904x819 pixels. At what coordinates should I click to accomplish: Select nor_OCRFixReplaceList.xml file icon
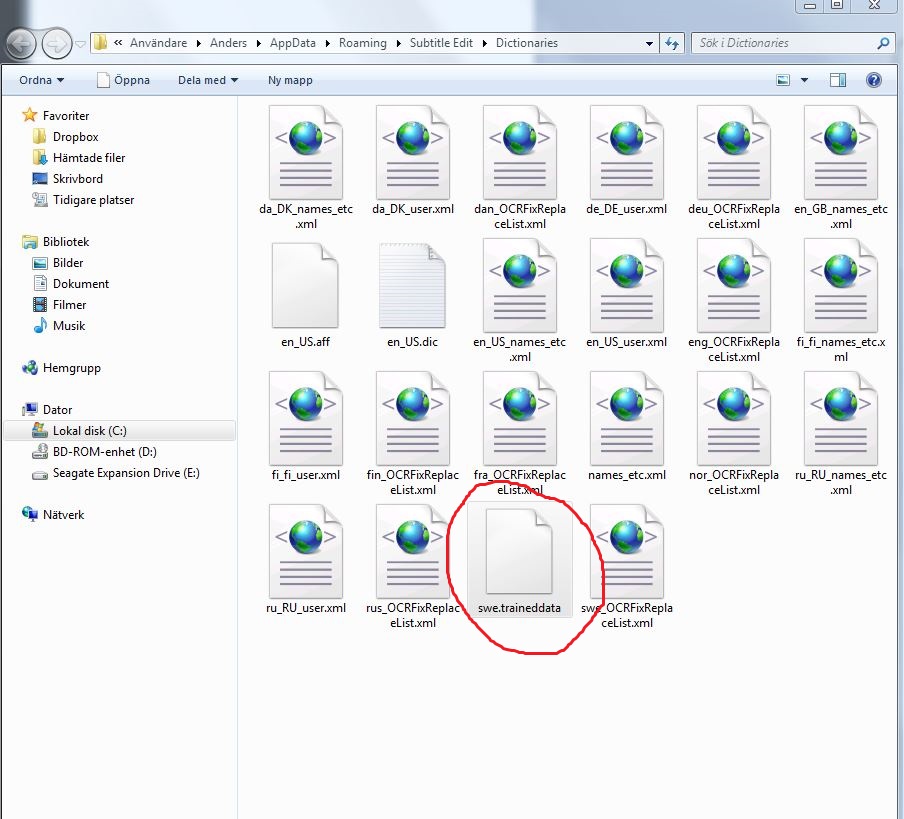733,418
